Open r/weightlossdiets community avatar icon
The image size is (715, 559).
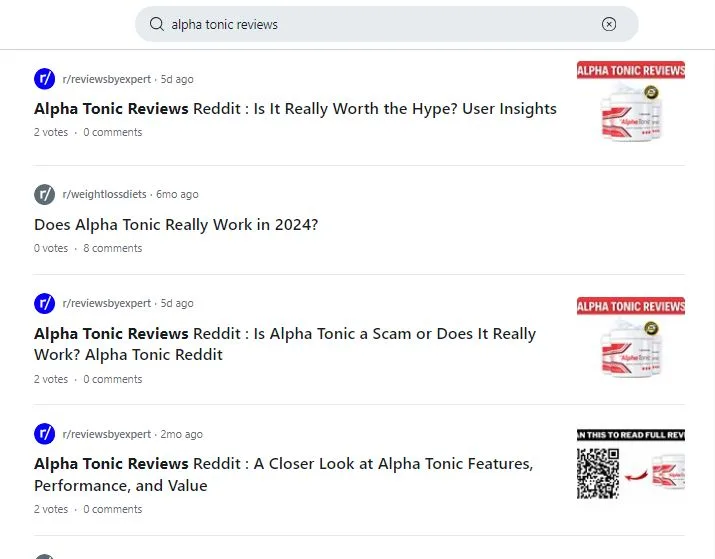(x=45, y=194)
